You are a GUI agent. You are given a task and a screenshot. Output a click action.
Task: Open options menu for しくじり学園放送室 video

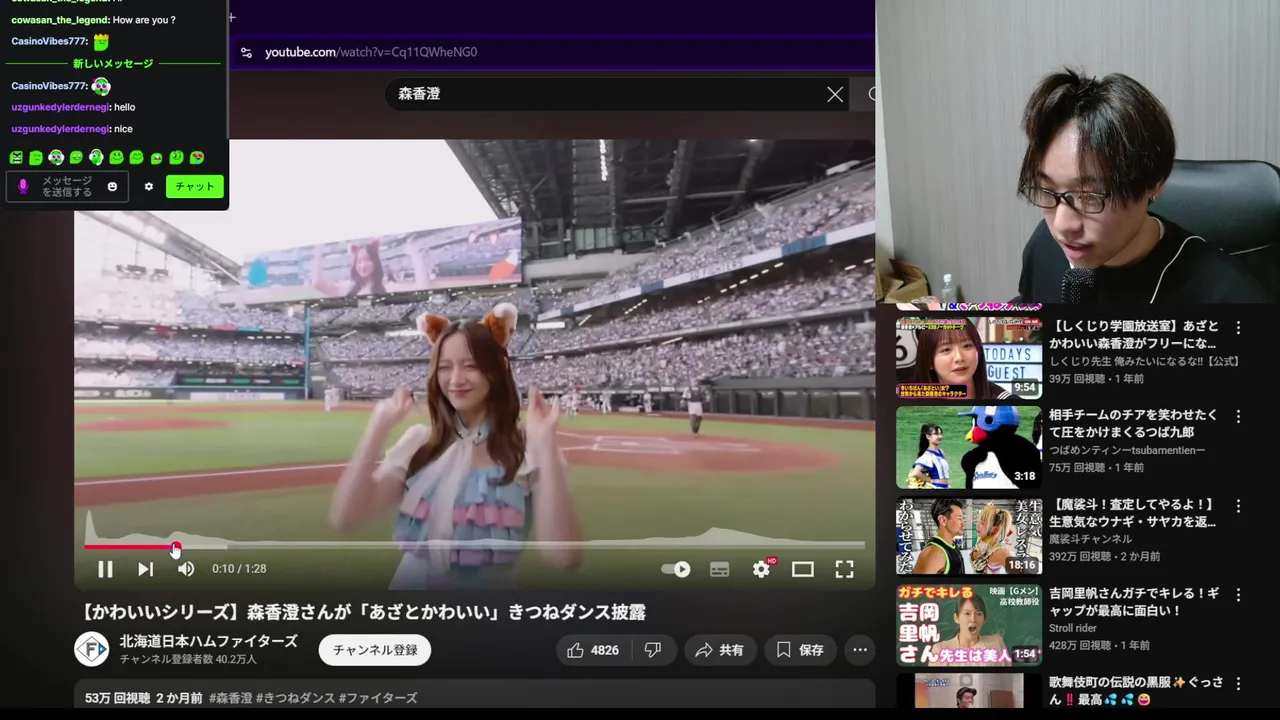pyautogui.click(x=1238, y=328)
